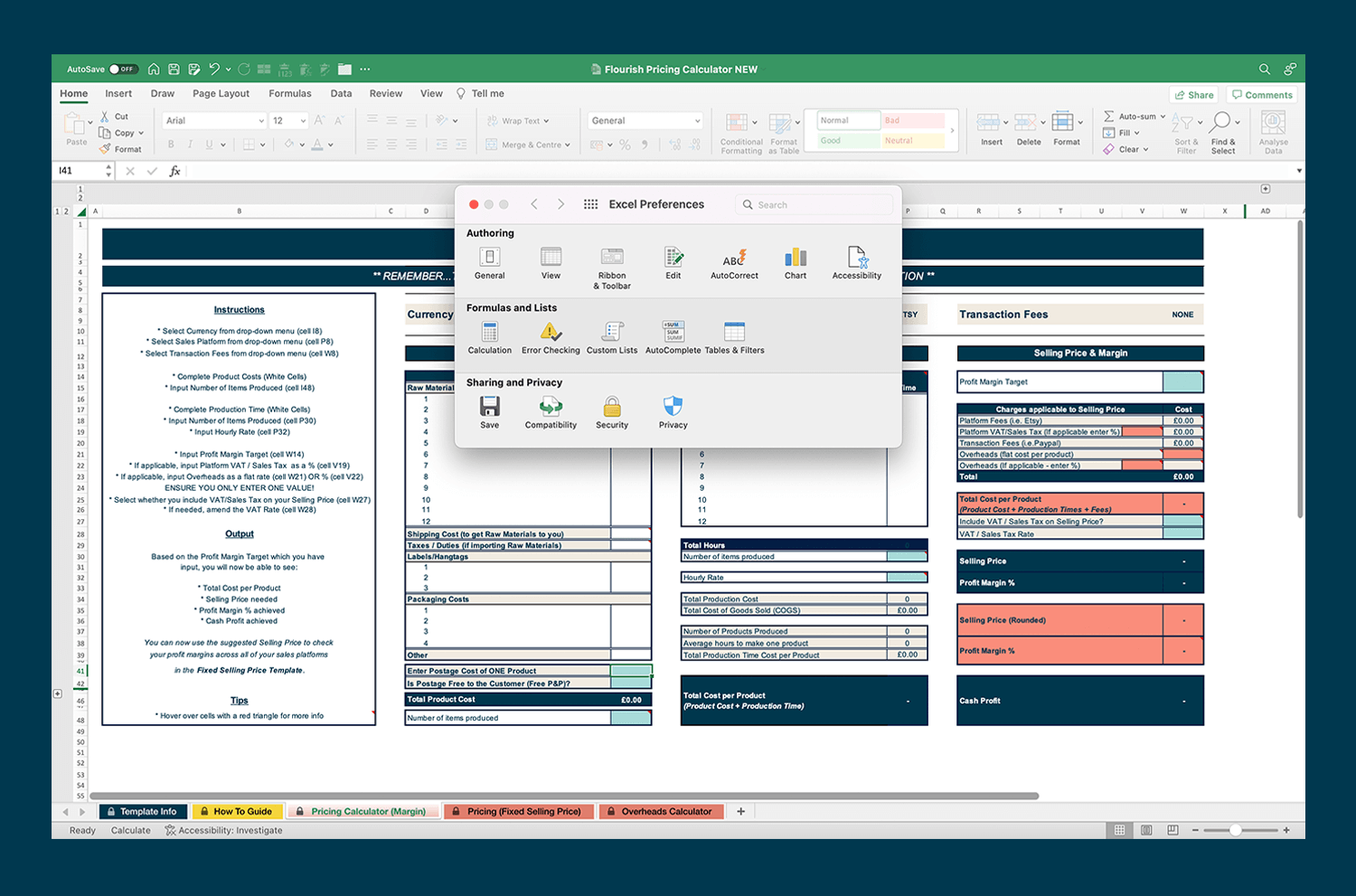Toggle bold formatting
1356x896 pixels.
[170, 144]
